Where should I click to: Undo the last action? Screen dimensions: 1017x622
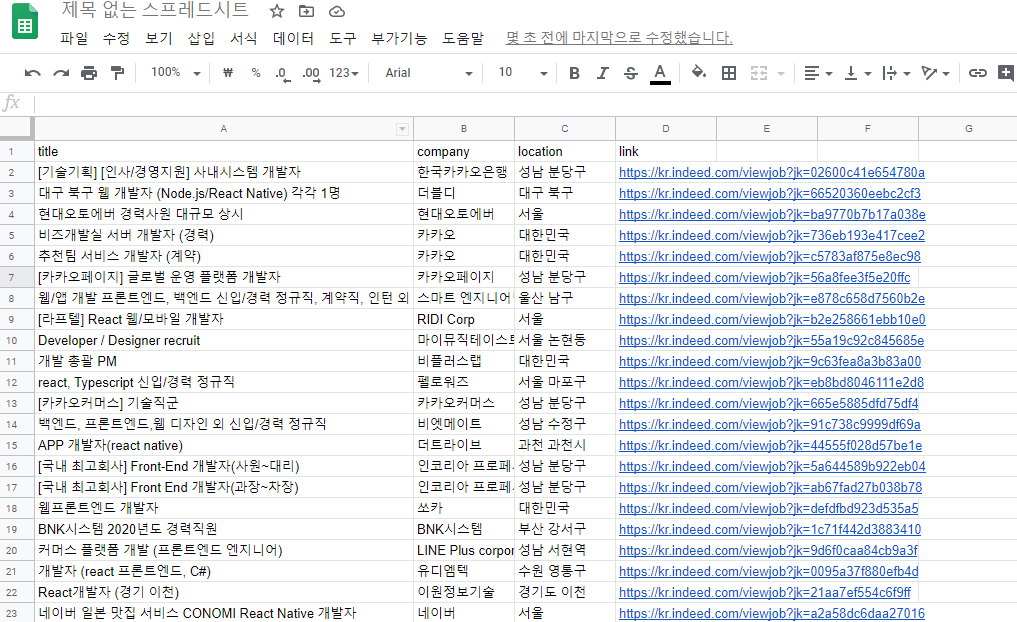coord(32,73)
